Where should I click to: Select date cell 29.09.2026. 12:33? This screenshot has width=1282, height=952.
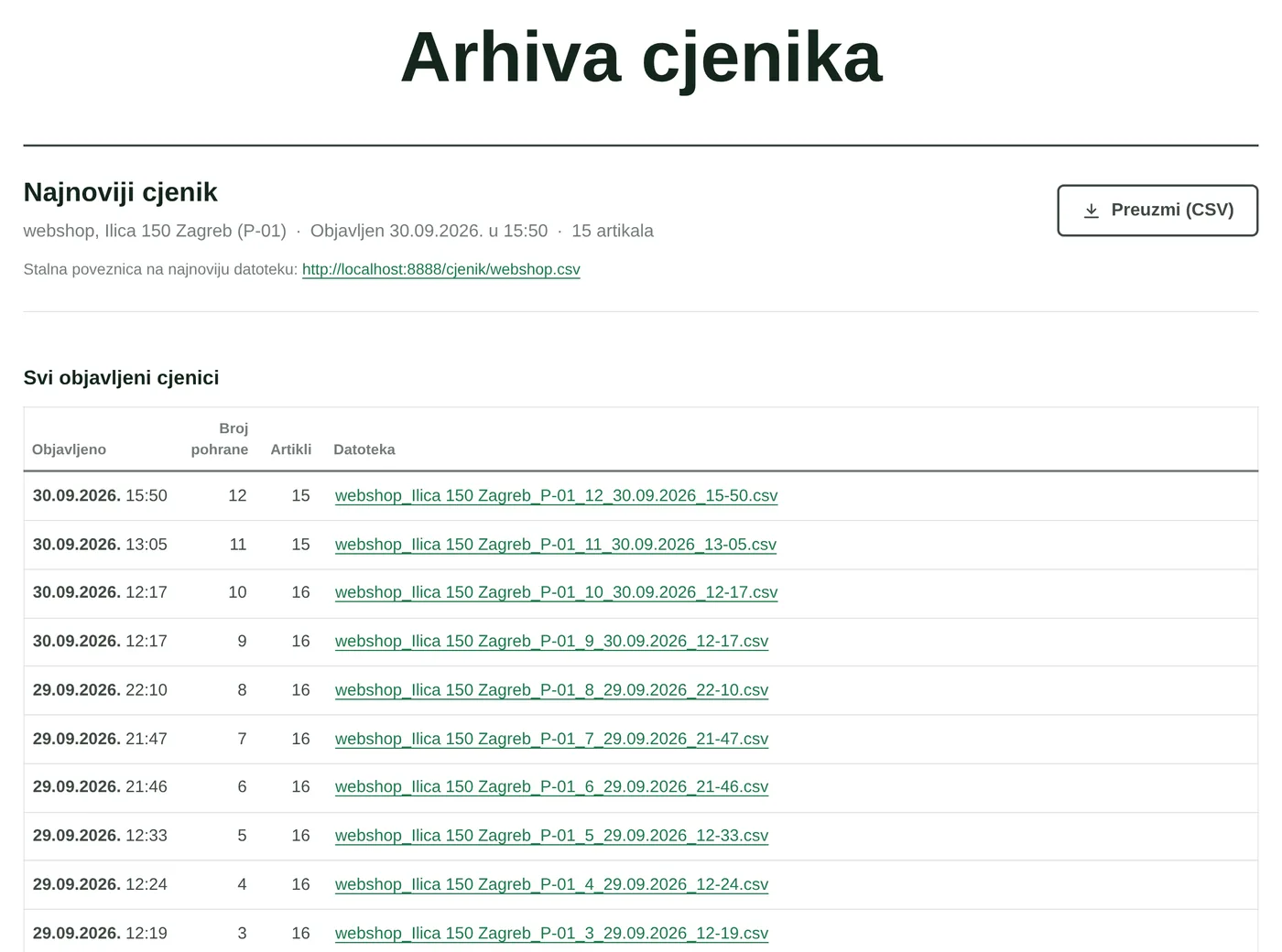click(x=100, y=835)
